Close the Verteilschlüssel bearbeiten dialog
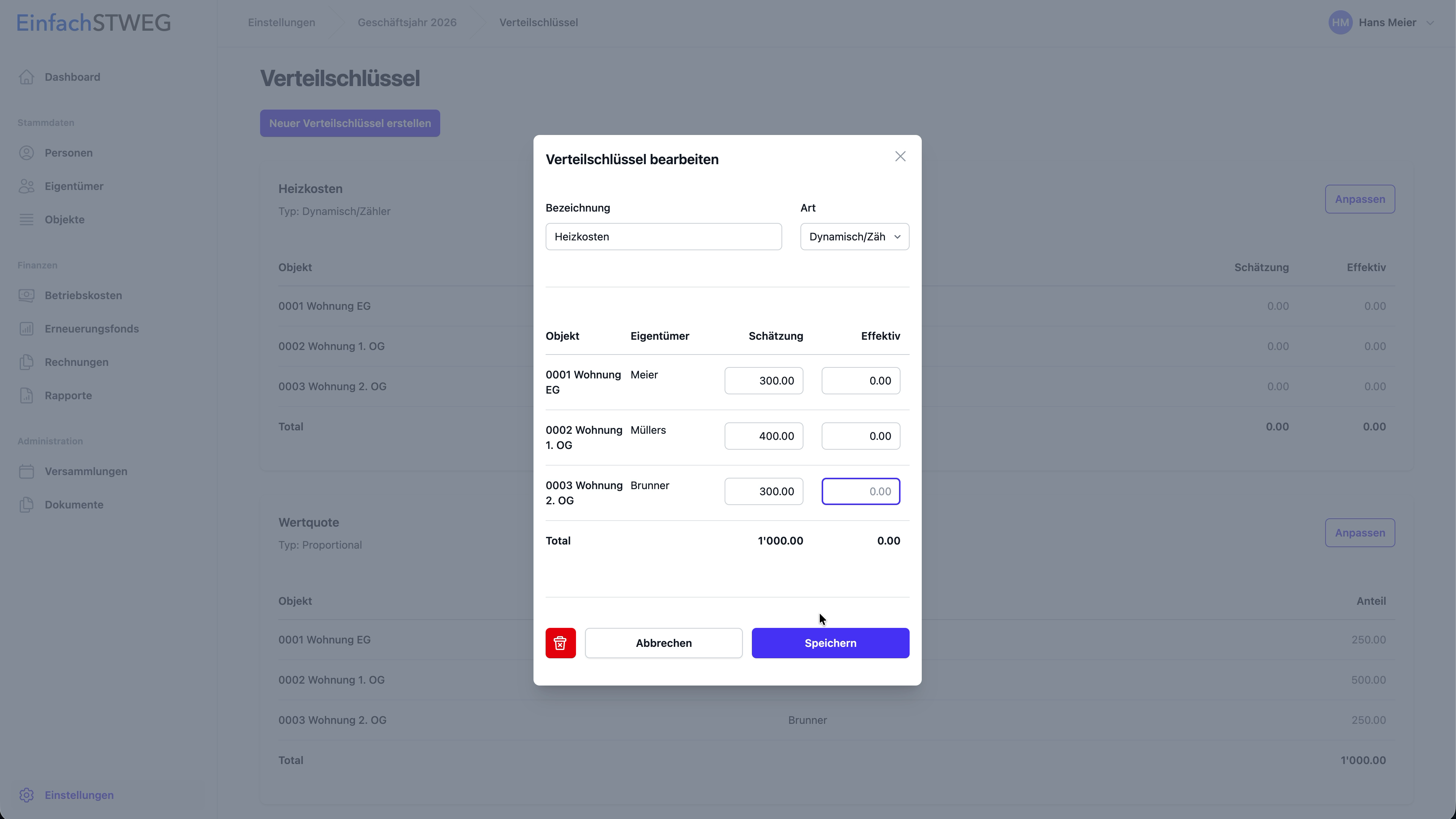 900,157
